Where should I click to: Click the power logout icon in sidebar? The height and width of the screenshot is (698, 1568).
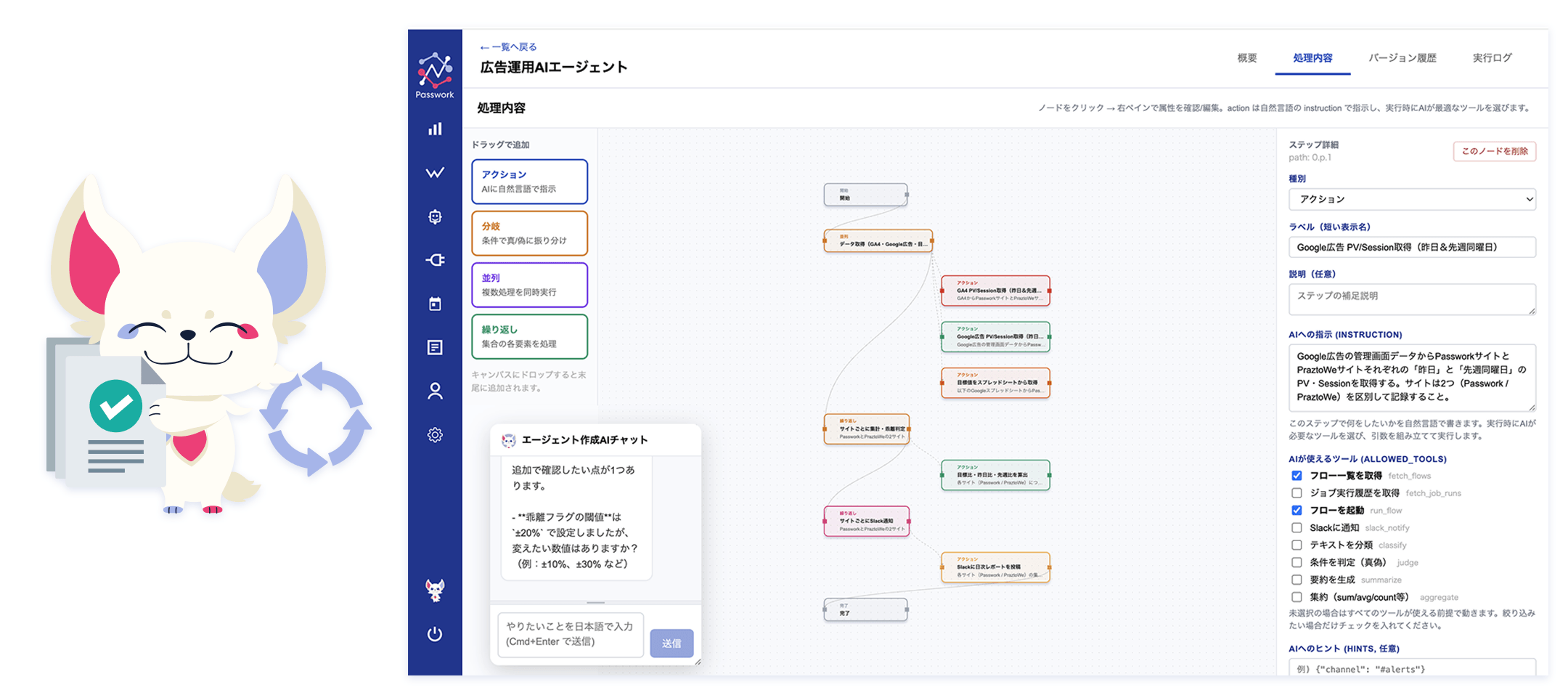click(x=435, y=634)
